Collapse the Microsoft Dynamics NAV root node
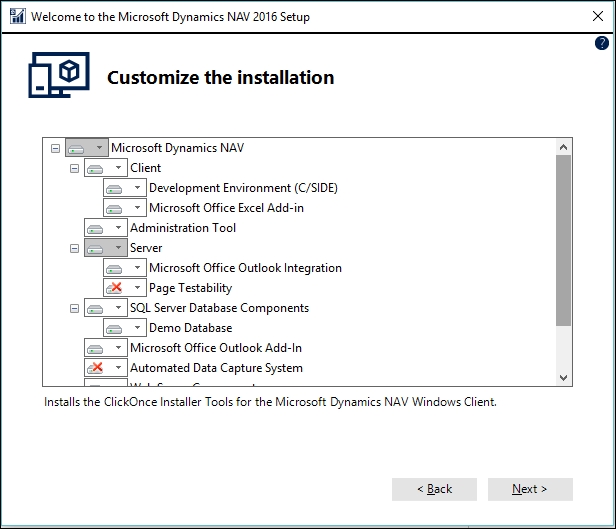The height and width of the screenshot is (529, 616). point(55,148)
